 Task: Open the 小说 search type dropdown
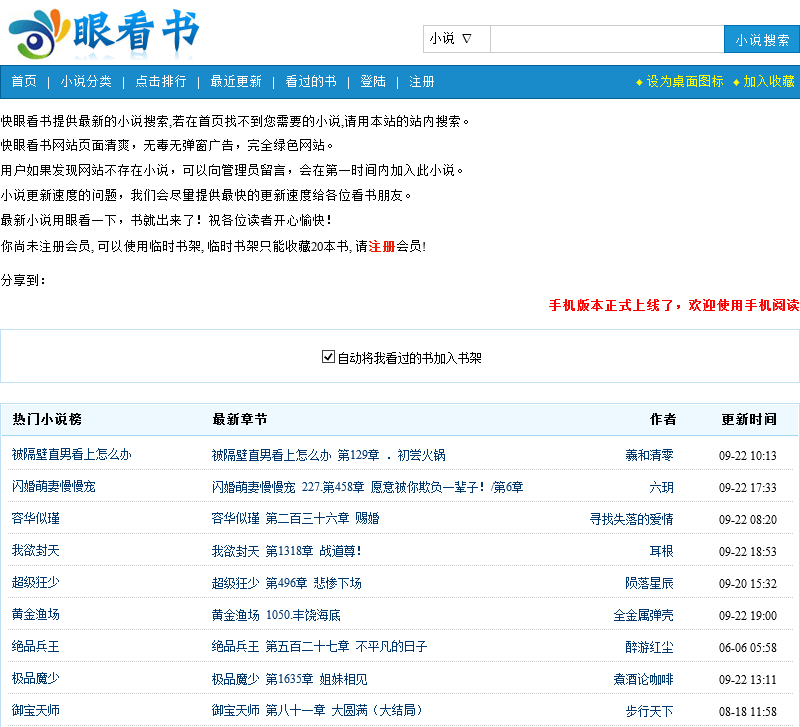pos(456,39)
